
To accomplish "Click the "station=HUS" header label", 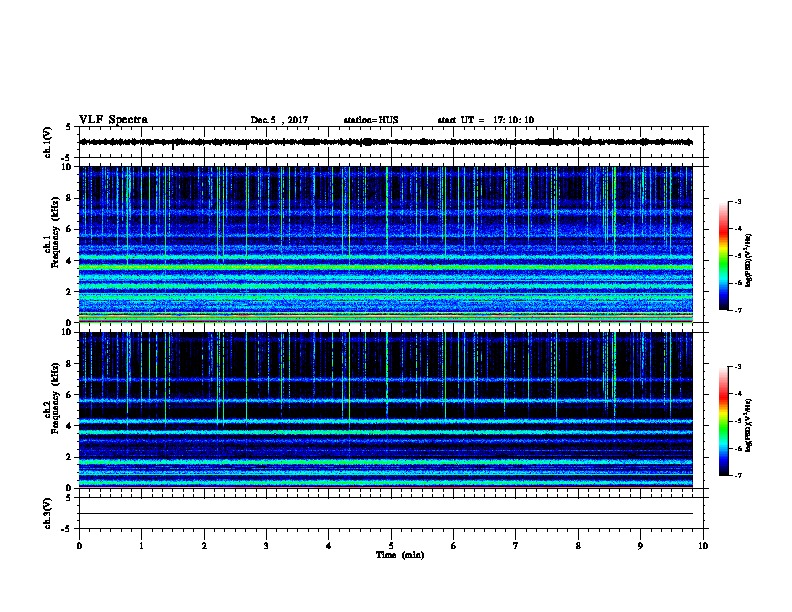I will coord(371,120).
